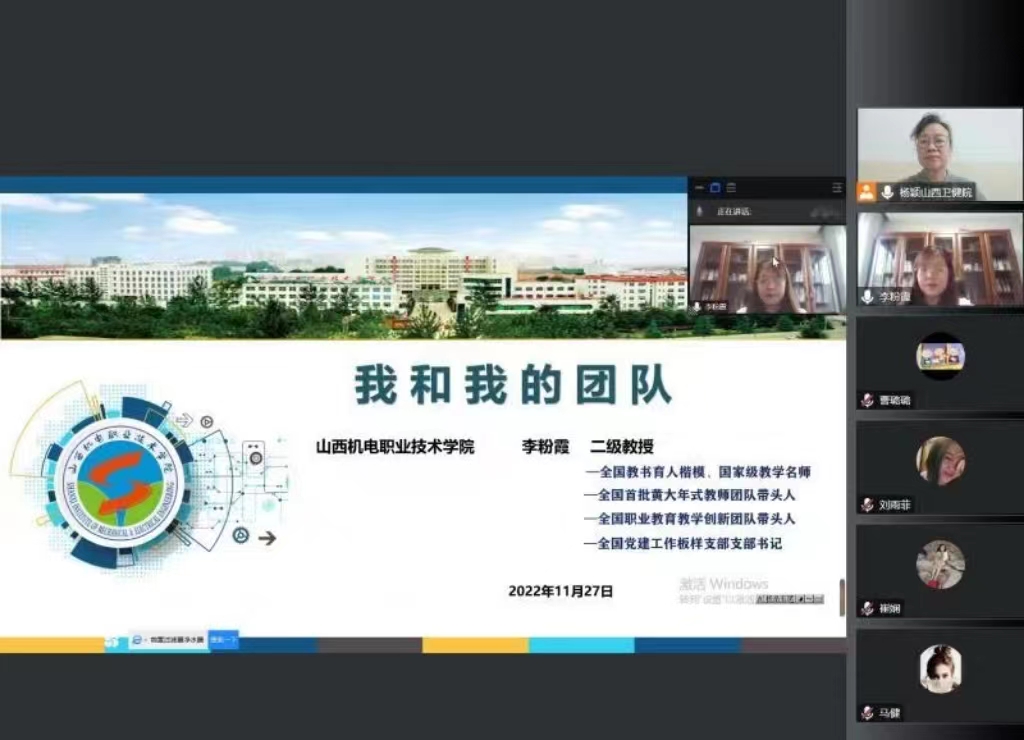The height and width of the screenshot is (740, 1024).
Task: Click the vertical scrollbar at slide's right edge
Action: coord(841,597)
